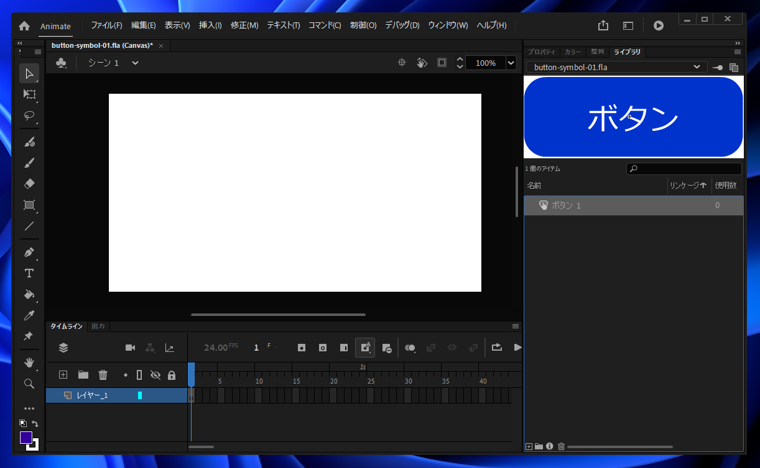
Task: Select the Selection arrow tool
Action: tap(29, 74)
